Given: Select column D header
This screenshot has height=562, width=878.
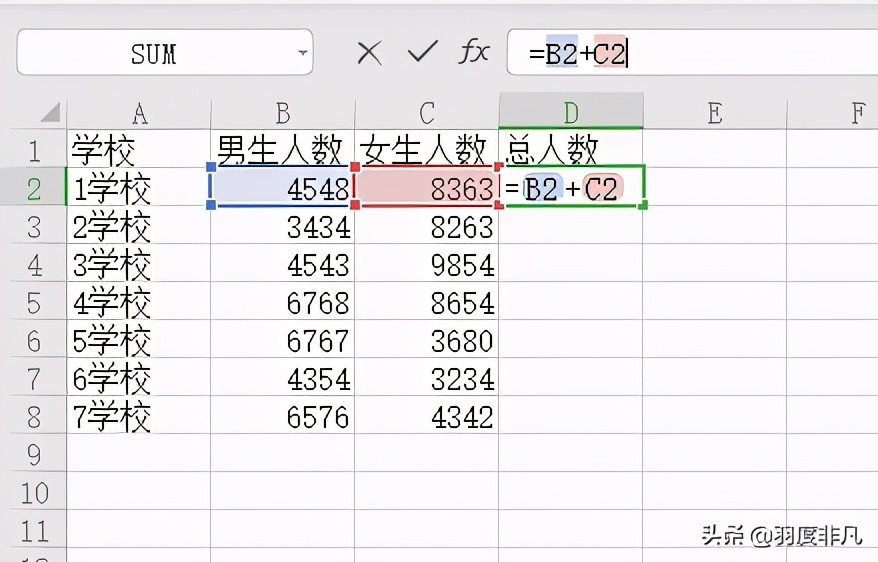Looking at the screenshot, I should tap(571, 112).
